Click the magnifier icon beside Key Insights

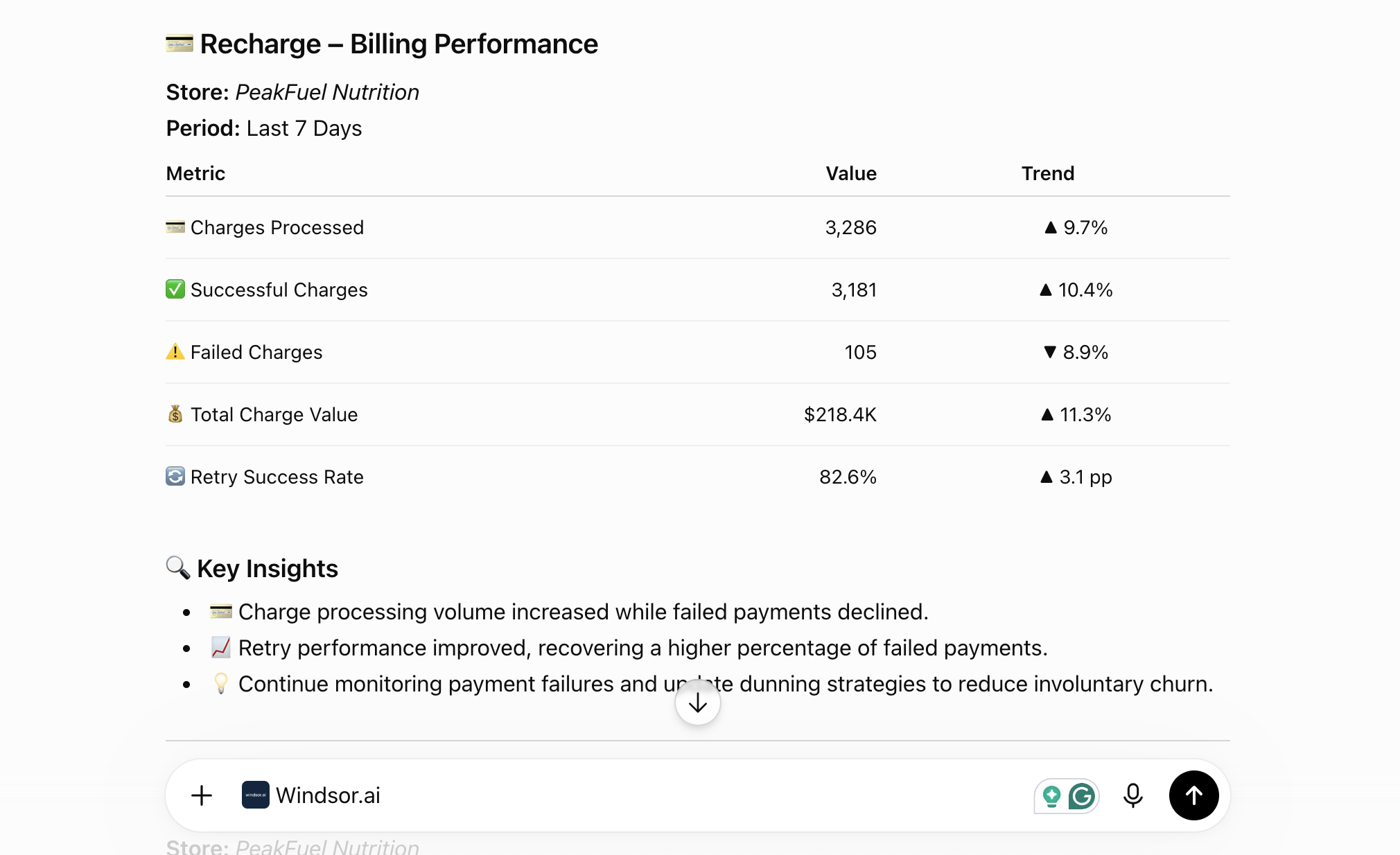coord(178,568)
